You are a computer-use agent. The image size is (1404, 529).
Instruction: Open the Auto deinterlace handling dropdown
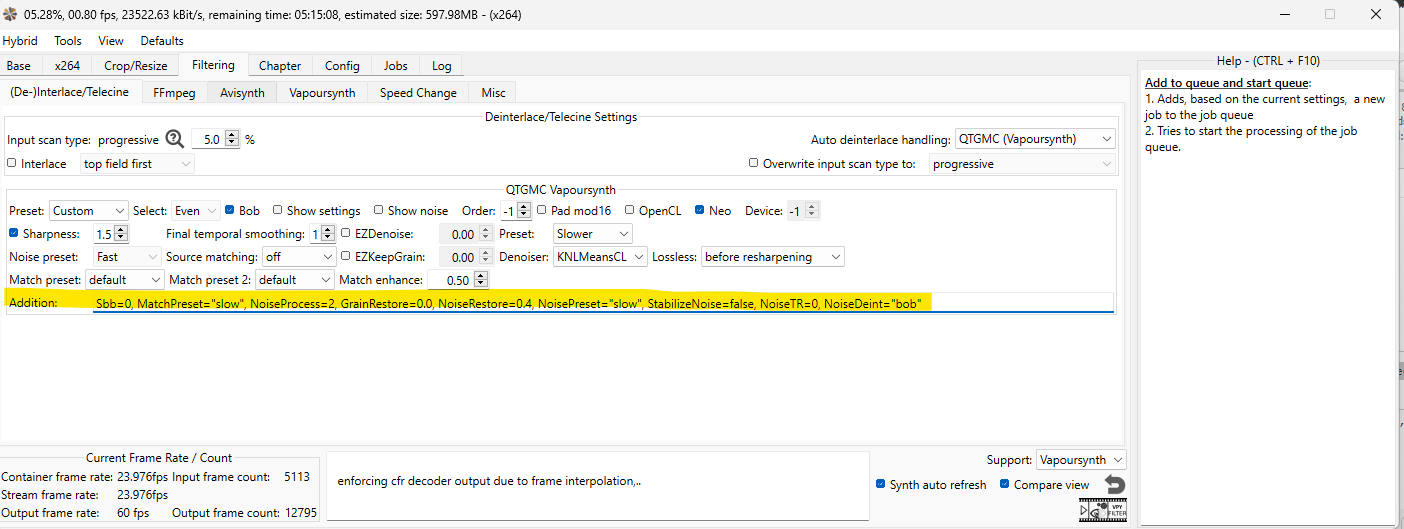pos(1034,139)
